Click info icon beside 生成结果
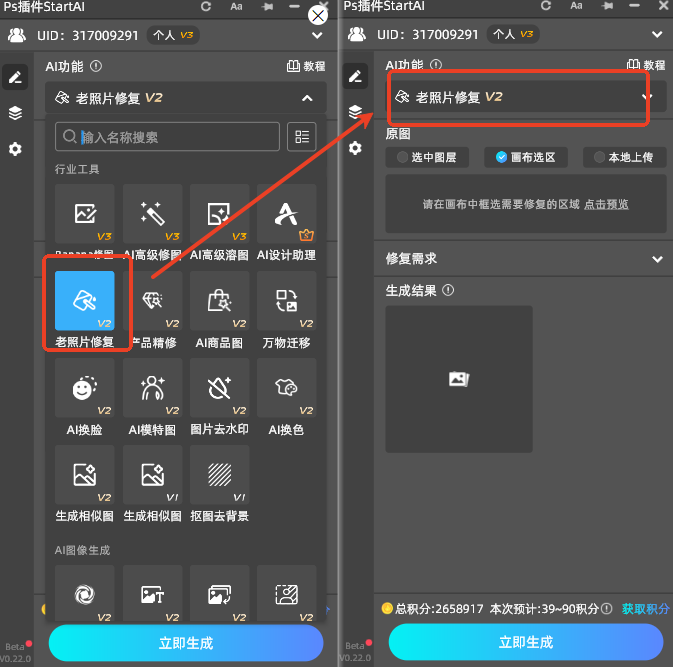The height and width of the screenshot is (667, 673). [448, 291]
